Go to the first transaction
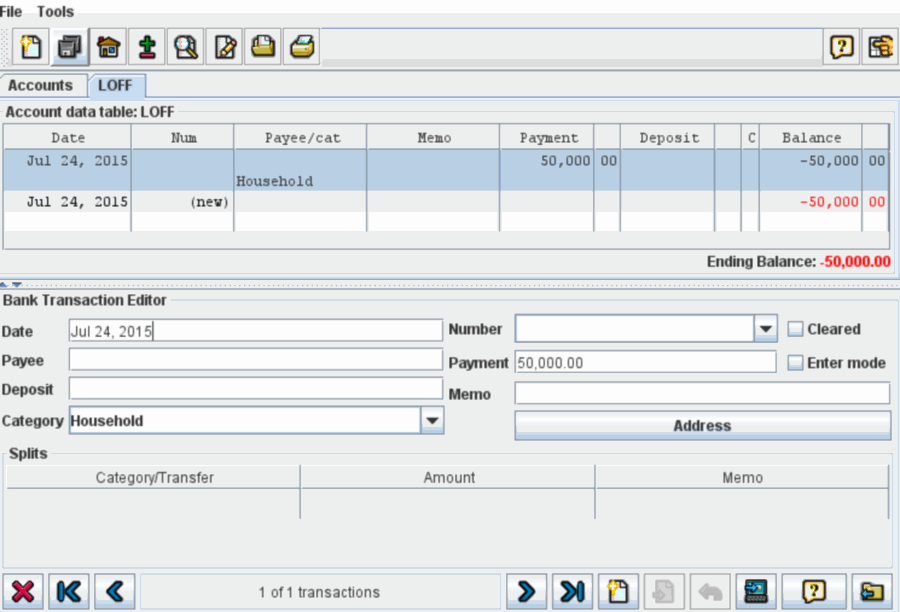Screen dimensions: 900x612 (69, 591)
